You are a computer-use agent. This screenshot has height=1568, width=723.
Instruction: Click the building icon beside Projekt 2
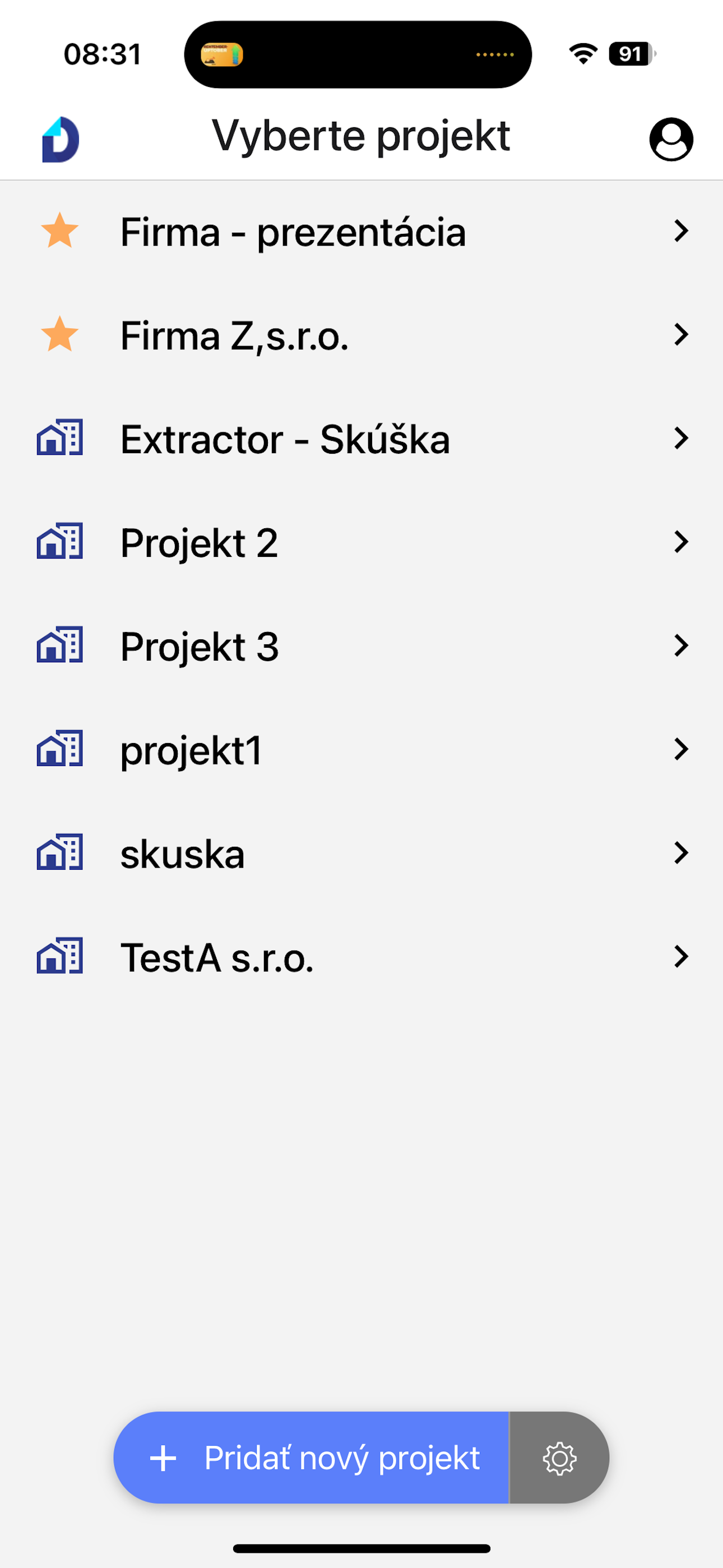(x=59, y=541)
